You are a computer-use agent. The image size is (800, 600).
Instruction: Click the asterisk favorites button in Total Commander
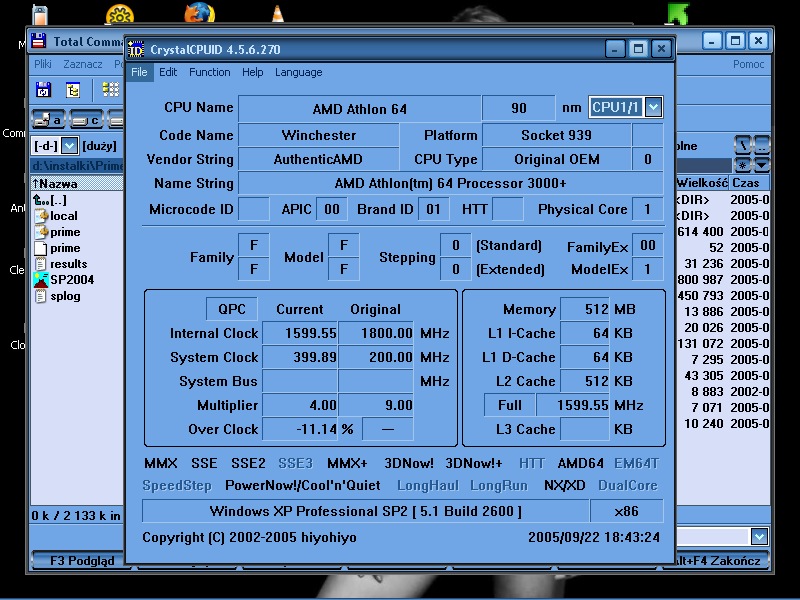pyautogui.click(x=743, y=165)
